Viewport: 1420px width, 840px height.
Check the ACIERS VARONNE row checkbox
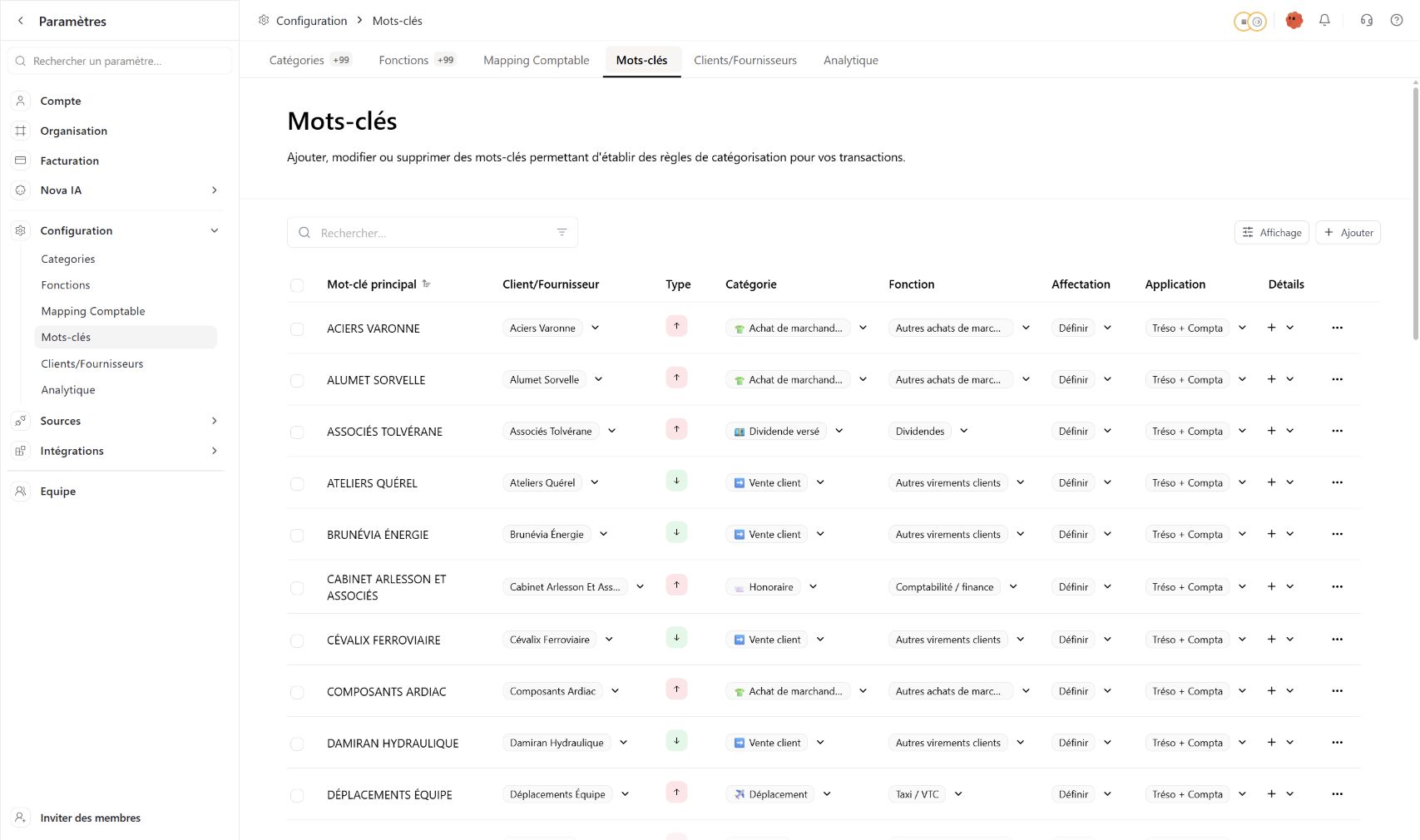tap(297, 329)
